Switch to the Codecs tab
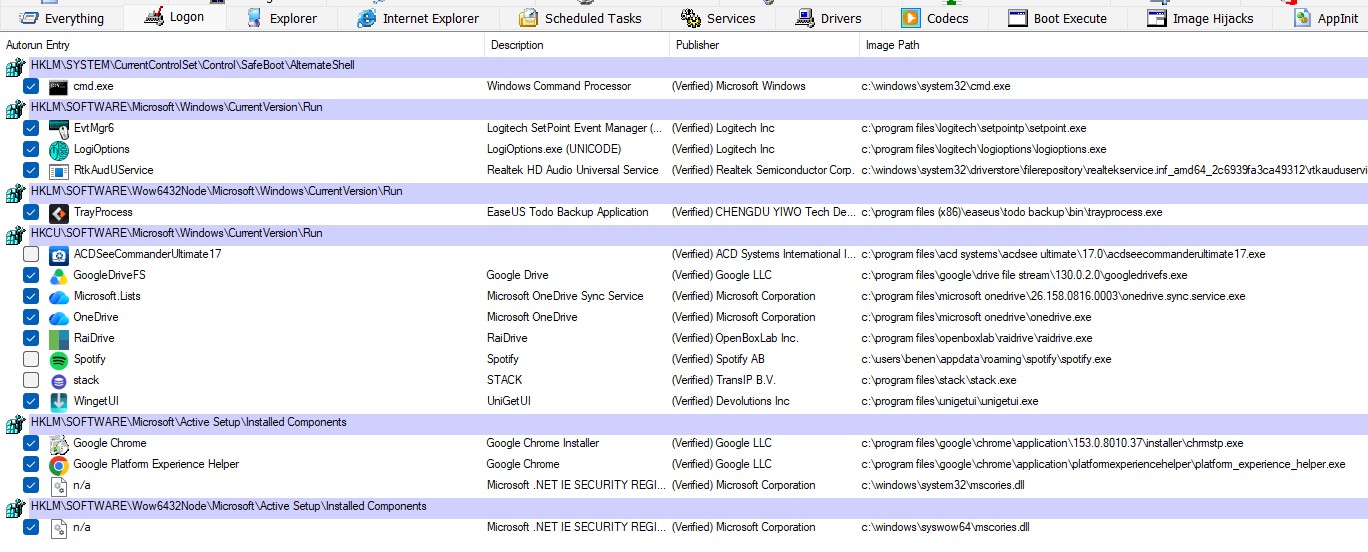 pos(934,18)
